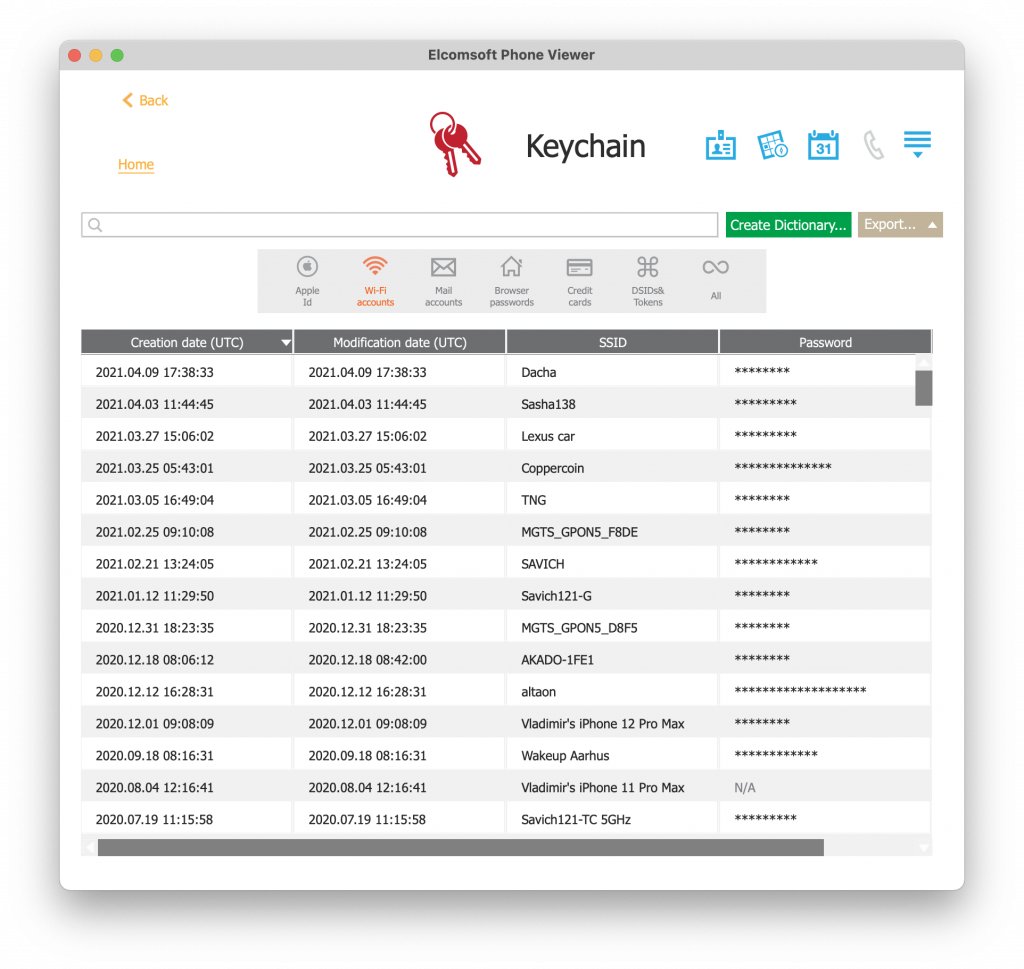
Task: Select the Wakeup Aarhus SSID entry
Action: [565, 756]
